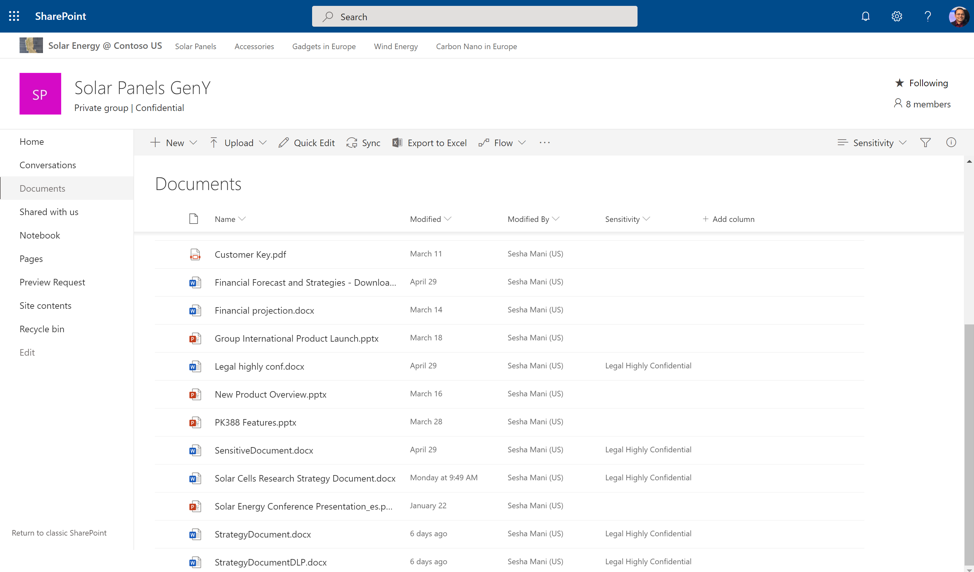Screen dimensions: 974x572
Task: Click in the Search box
Action: click(475, 17)
